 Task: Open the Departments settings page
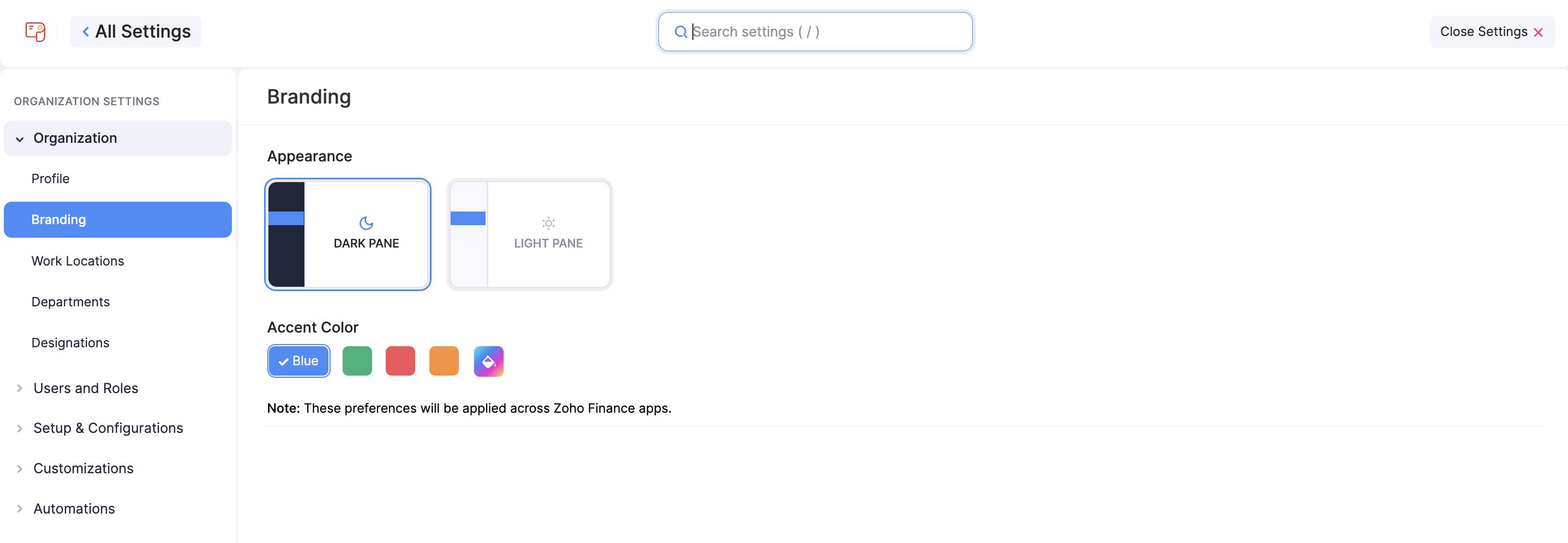[x=70, y=302]
